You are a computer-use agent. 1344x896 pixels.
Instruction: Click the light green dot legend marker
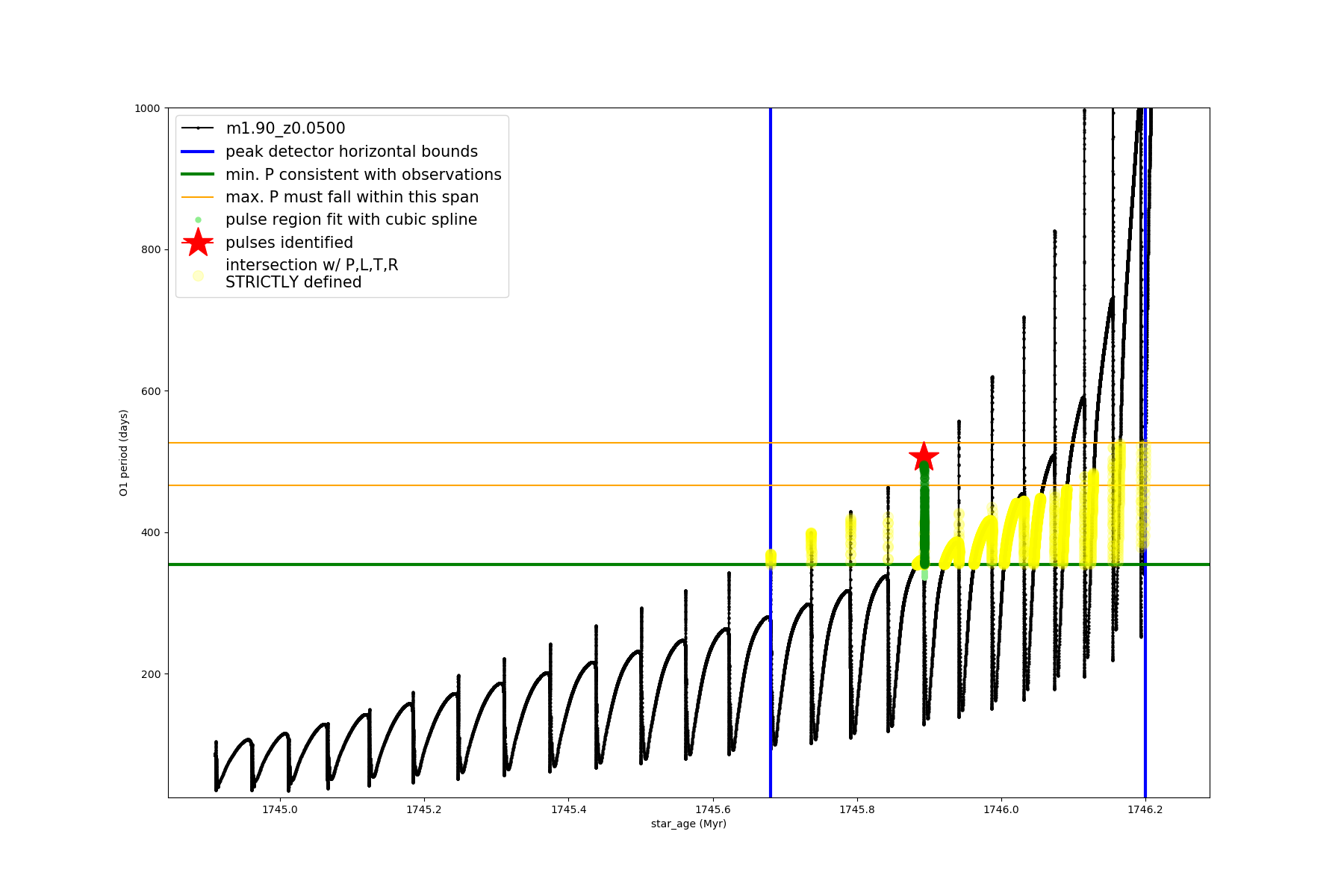click(198, 220)
